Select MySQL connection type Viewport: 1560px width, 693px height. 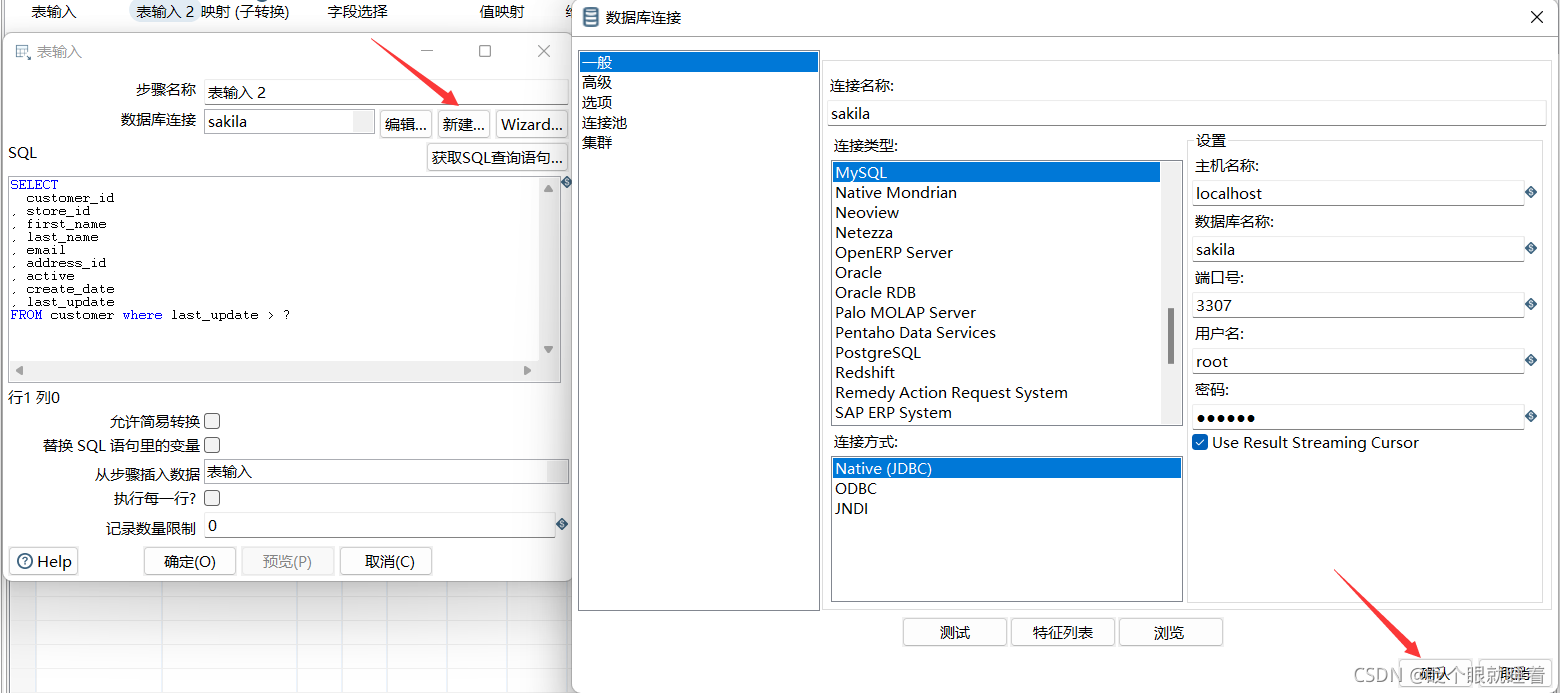tap(996, 172)
